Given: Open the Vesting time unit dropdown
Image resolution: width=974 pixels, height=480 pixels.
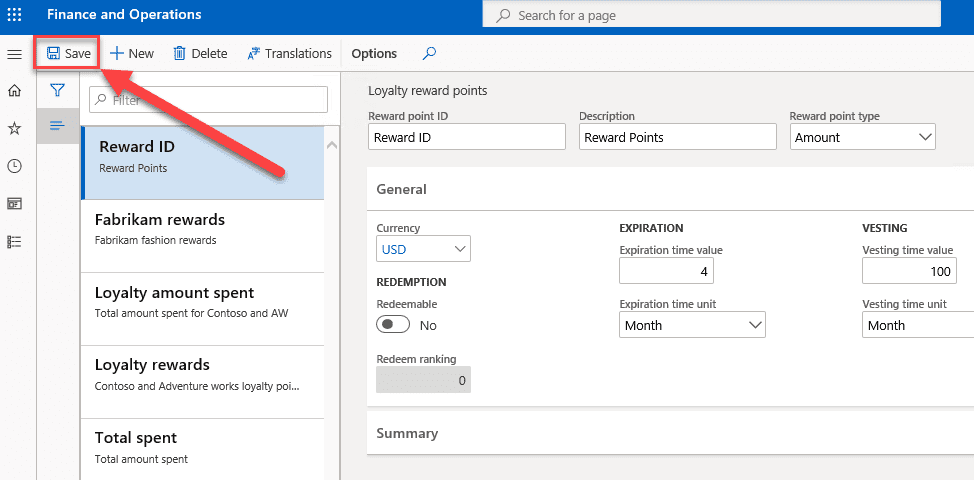Looking at the screenshot, I should coord(917,325).
